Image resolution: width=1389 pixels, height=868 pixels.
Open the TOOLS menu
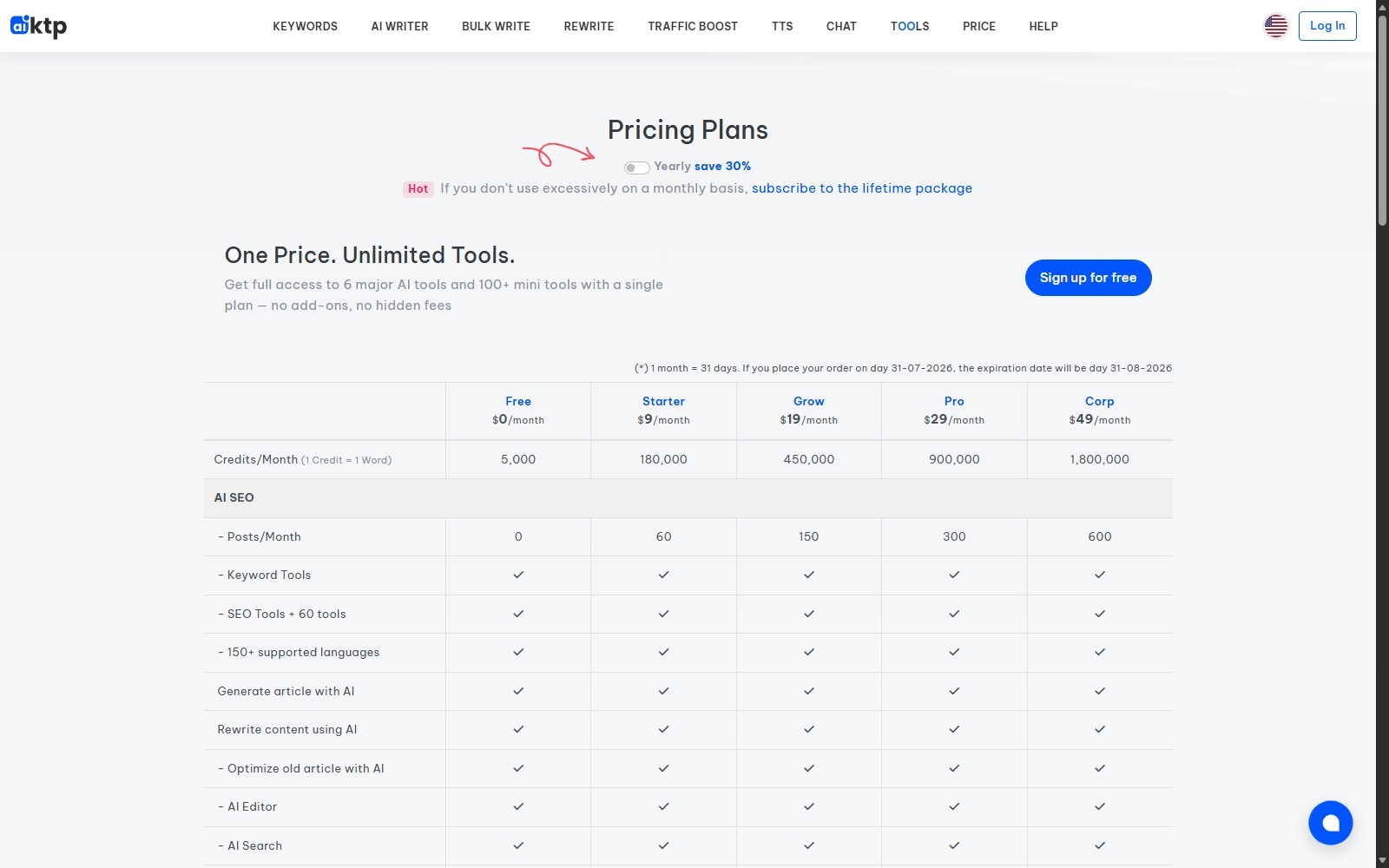point(910,26)
